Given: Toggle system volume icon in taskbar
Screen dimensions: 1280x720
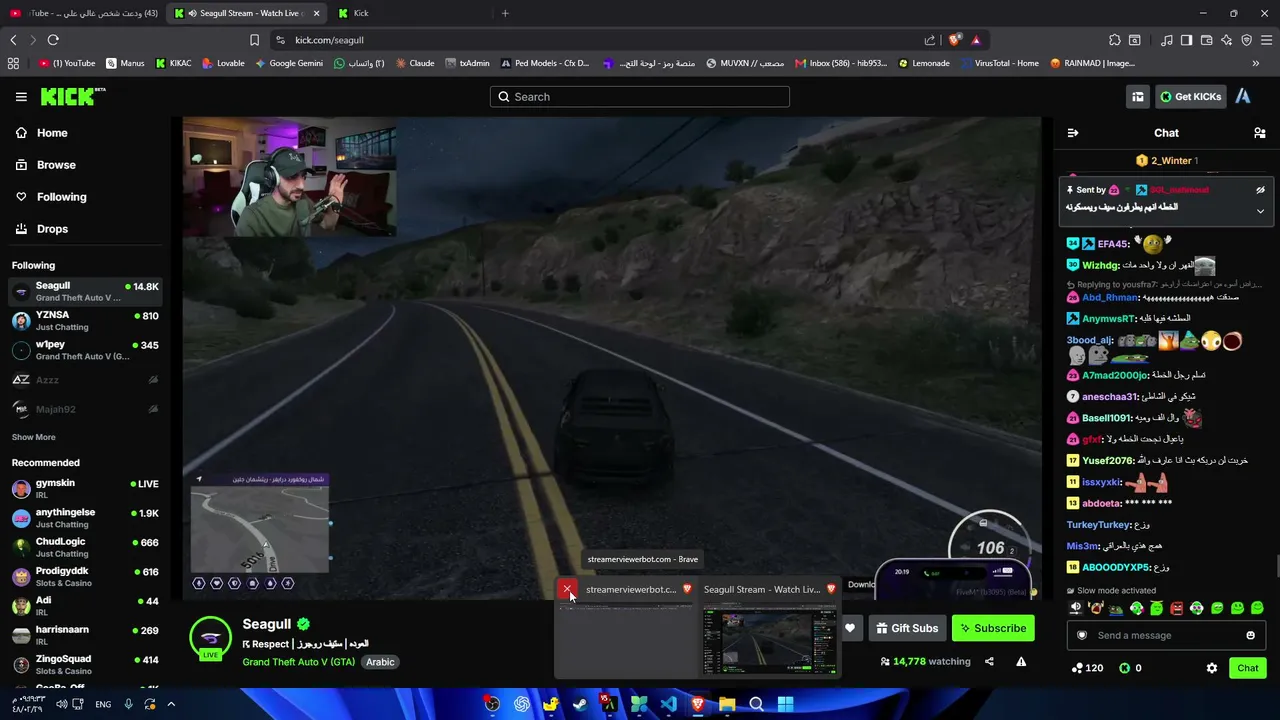Looking at the screenshot, I should (62, 704).
